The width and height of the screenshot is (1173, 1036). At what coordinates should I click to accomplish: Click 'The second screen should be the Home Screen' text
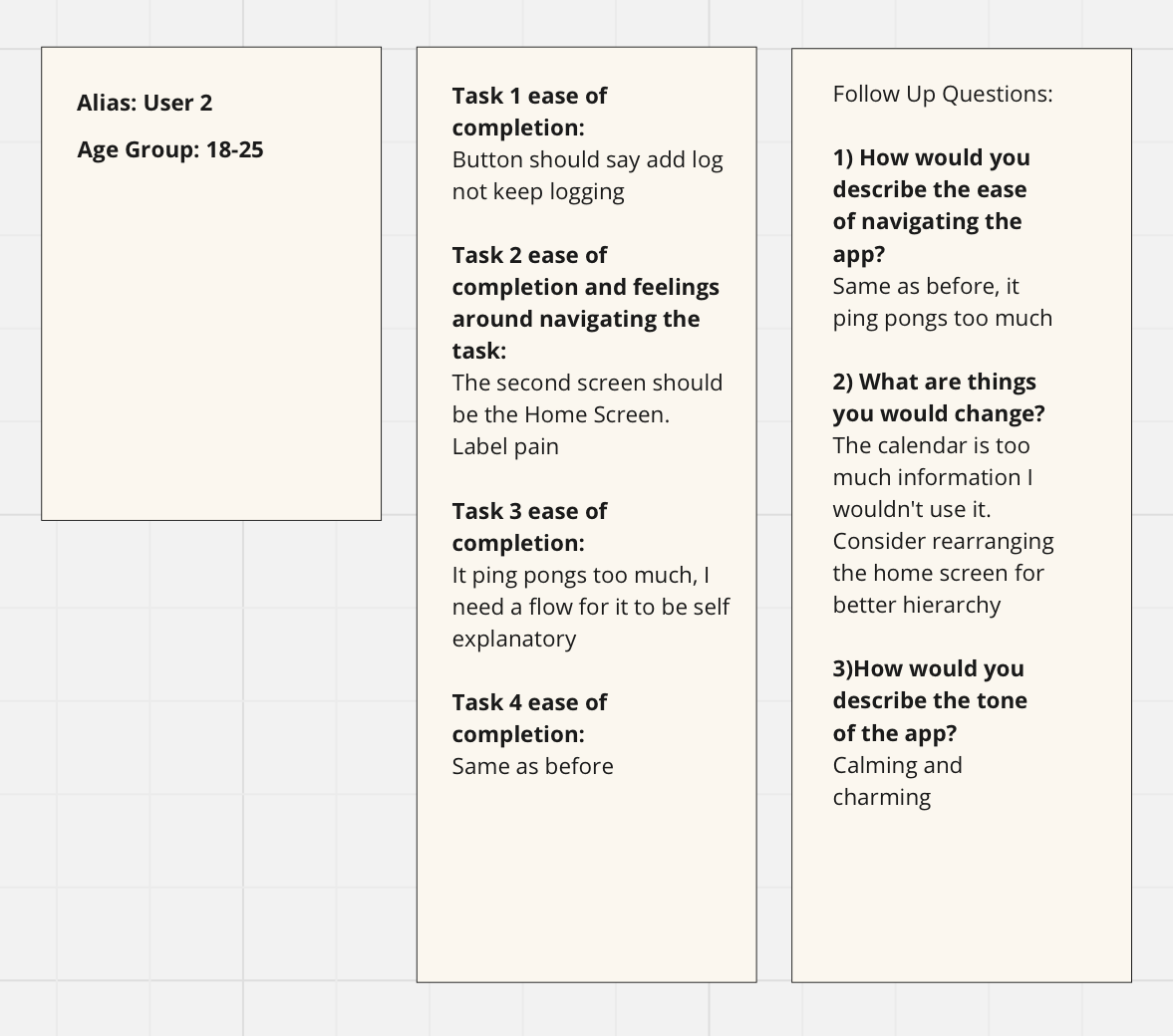(587, 397)
